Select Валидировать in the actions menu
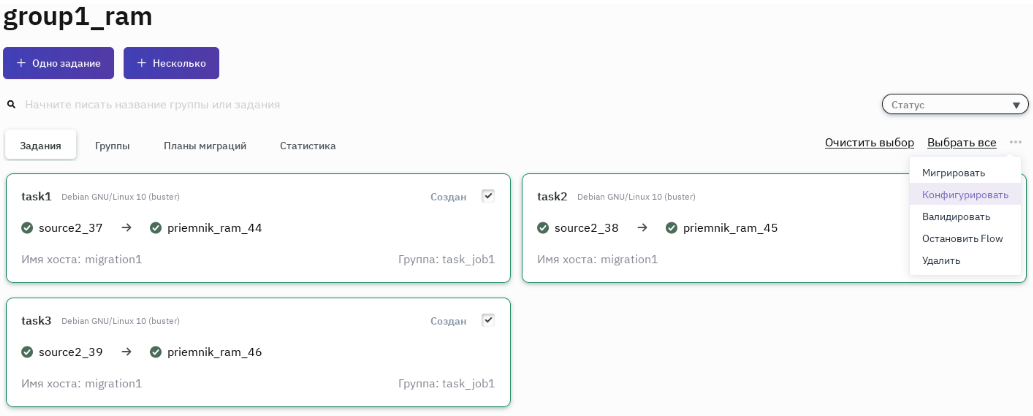Screen dimensions: 1033x416 point(955,217)
